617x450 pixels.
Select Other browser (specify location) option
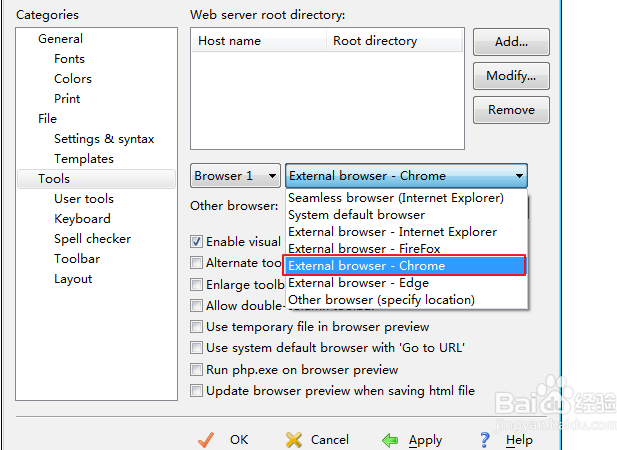(381, 300)
